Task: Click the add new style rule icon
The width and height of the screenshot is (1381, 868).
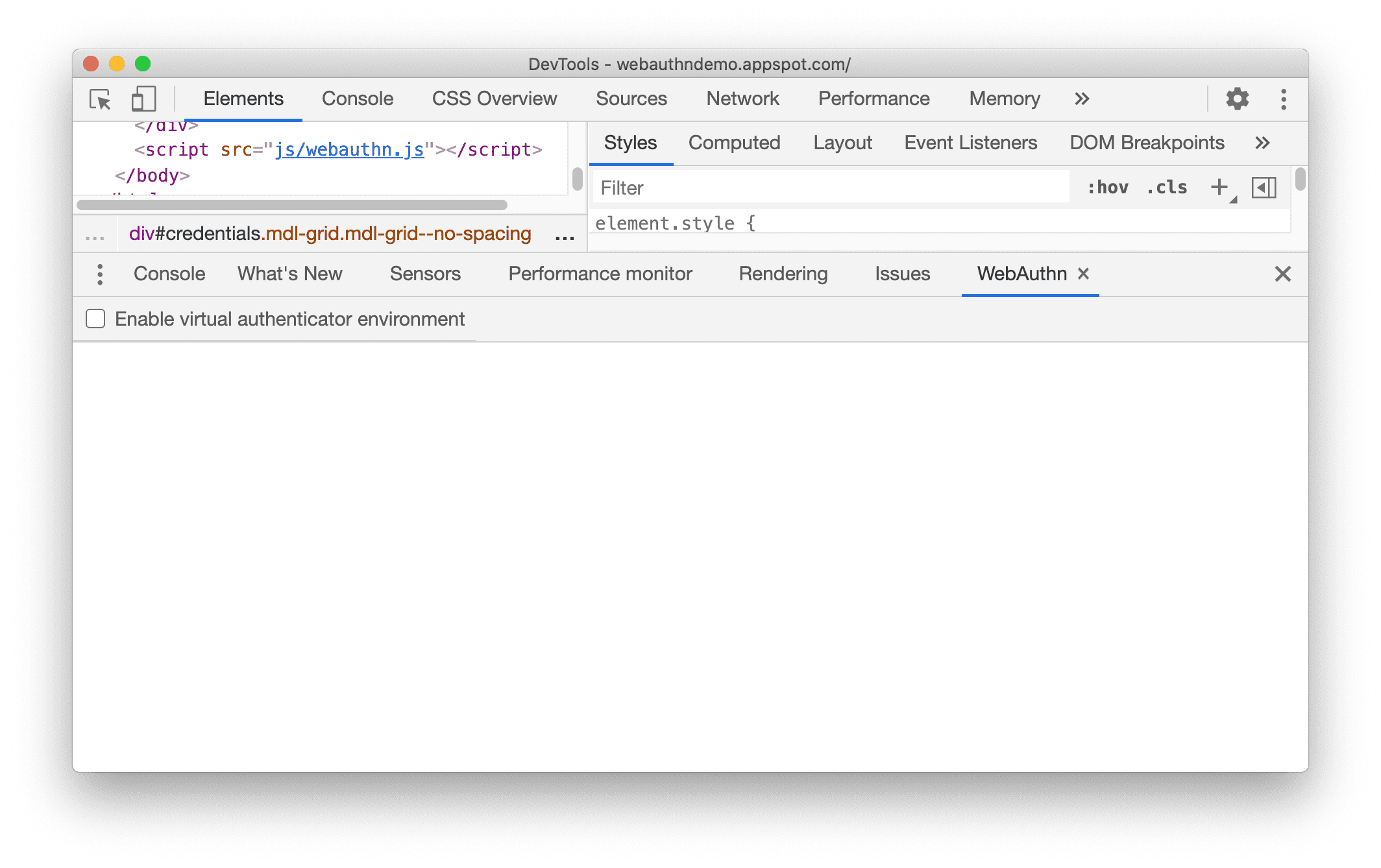Action: 1220,189
